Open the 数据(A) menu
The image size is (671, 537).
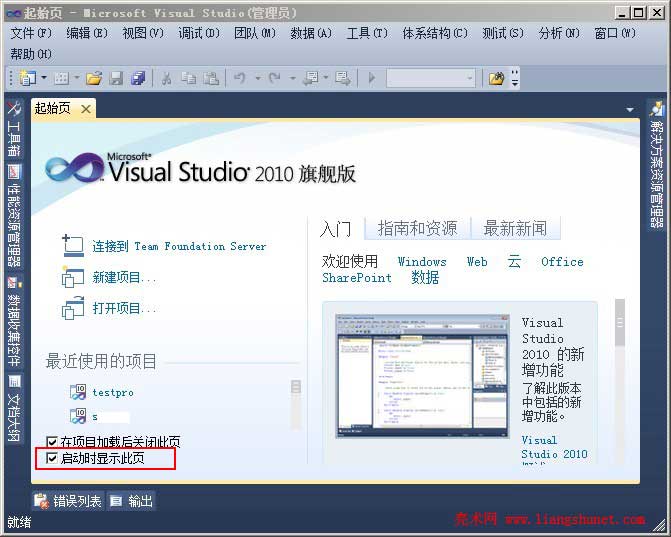tap(311, 33)
